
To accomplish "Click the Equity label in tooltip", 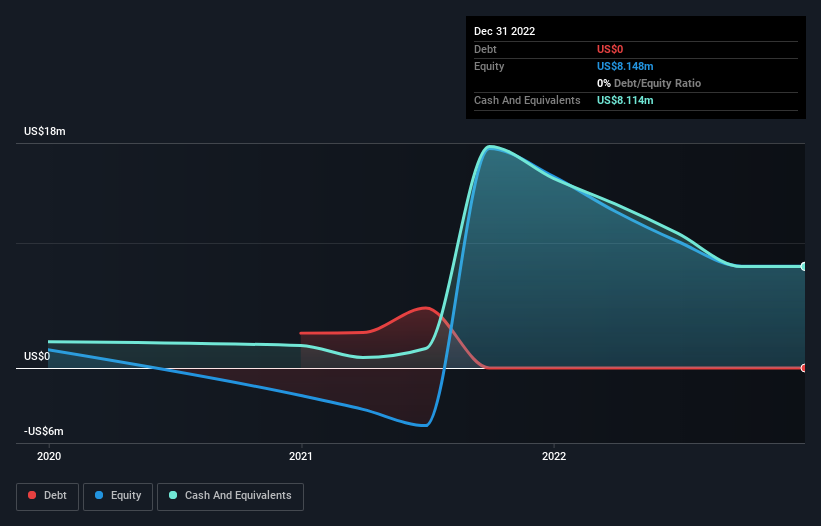I will pos(489,66).
